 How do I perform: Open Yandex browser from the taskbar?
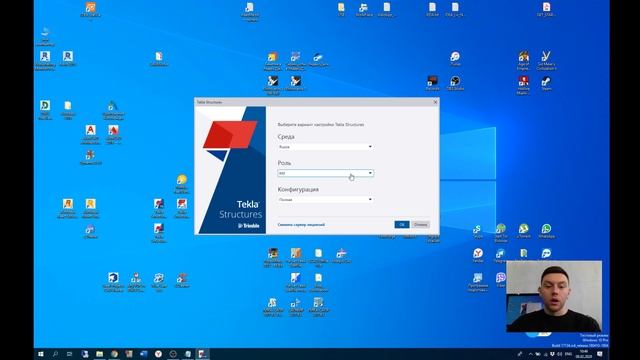(x=158, y=354)
